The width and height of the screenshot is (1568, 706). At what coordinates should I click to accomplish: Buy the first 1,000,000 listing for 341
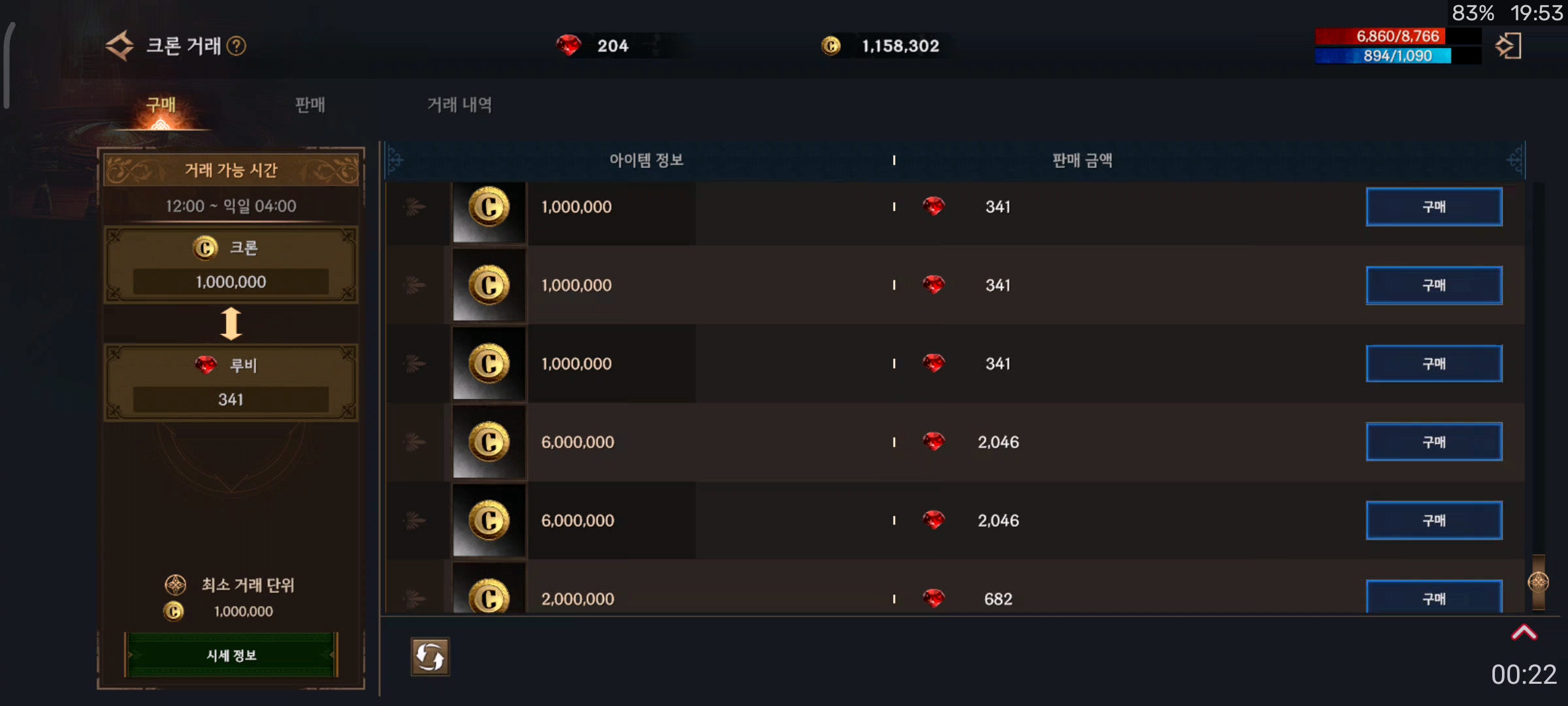(1433, 207)
